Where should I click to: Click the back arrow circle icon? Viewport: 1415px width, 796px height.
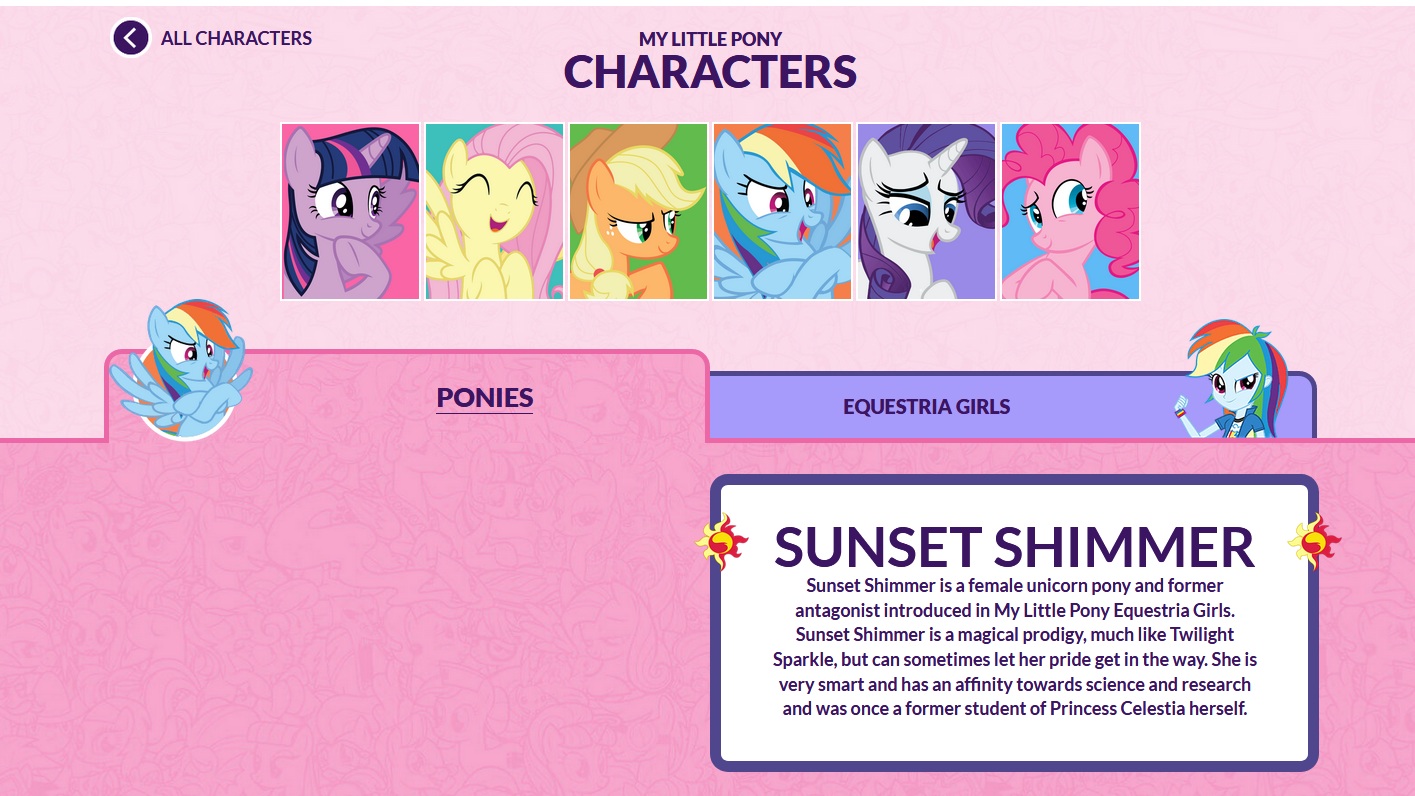[131, 38]
